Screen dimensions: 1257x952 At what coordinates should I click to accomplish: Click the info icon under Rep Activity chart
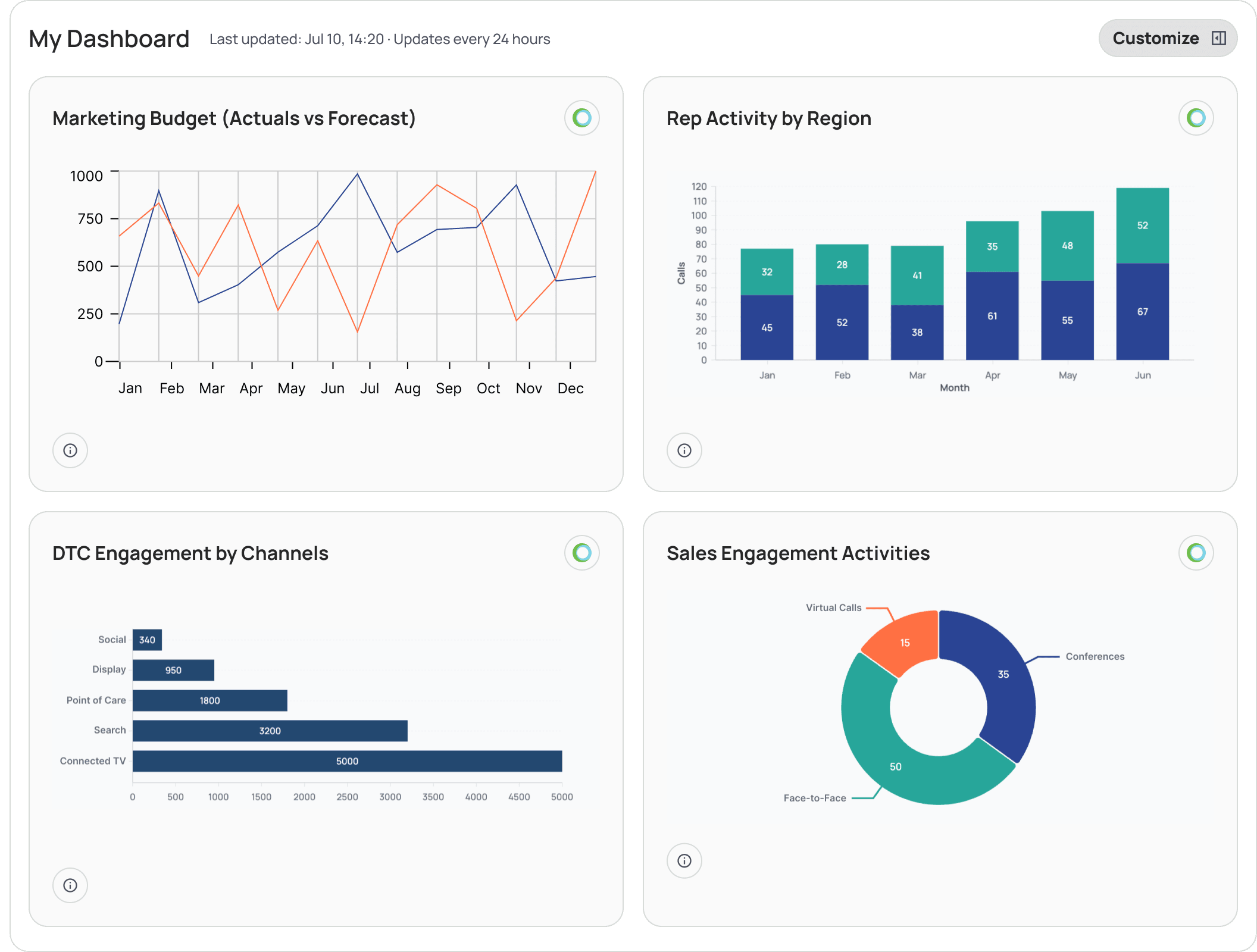pos(684,450)
